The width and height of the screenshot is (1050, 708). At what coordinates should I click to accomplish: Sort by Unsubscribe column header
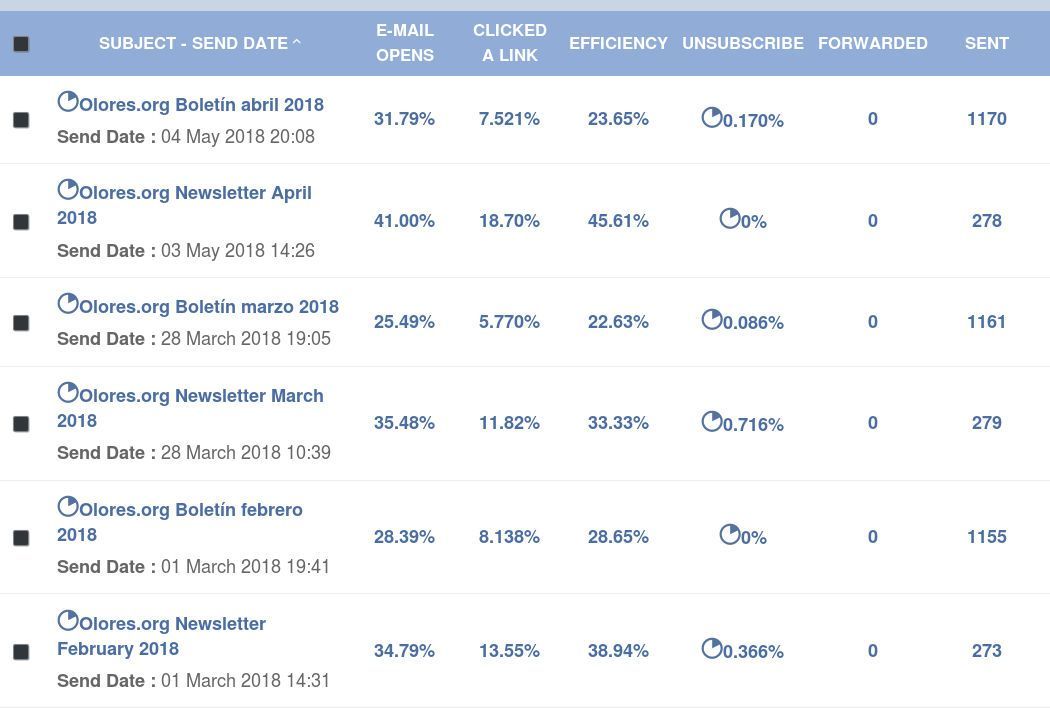click(743, 44)
